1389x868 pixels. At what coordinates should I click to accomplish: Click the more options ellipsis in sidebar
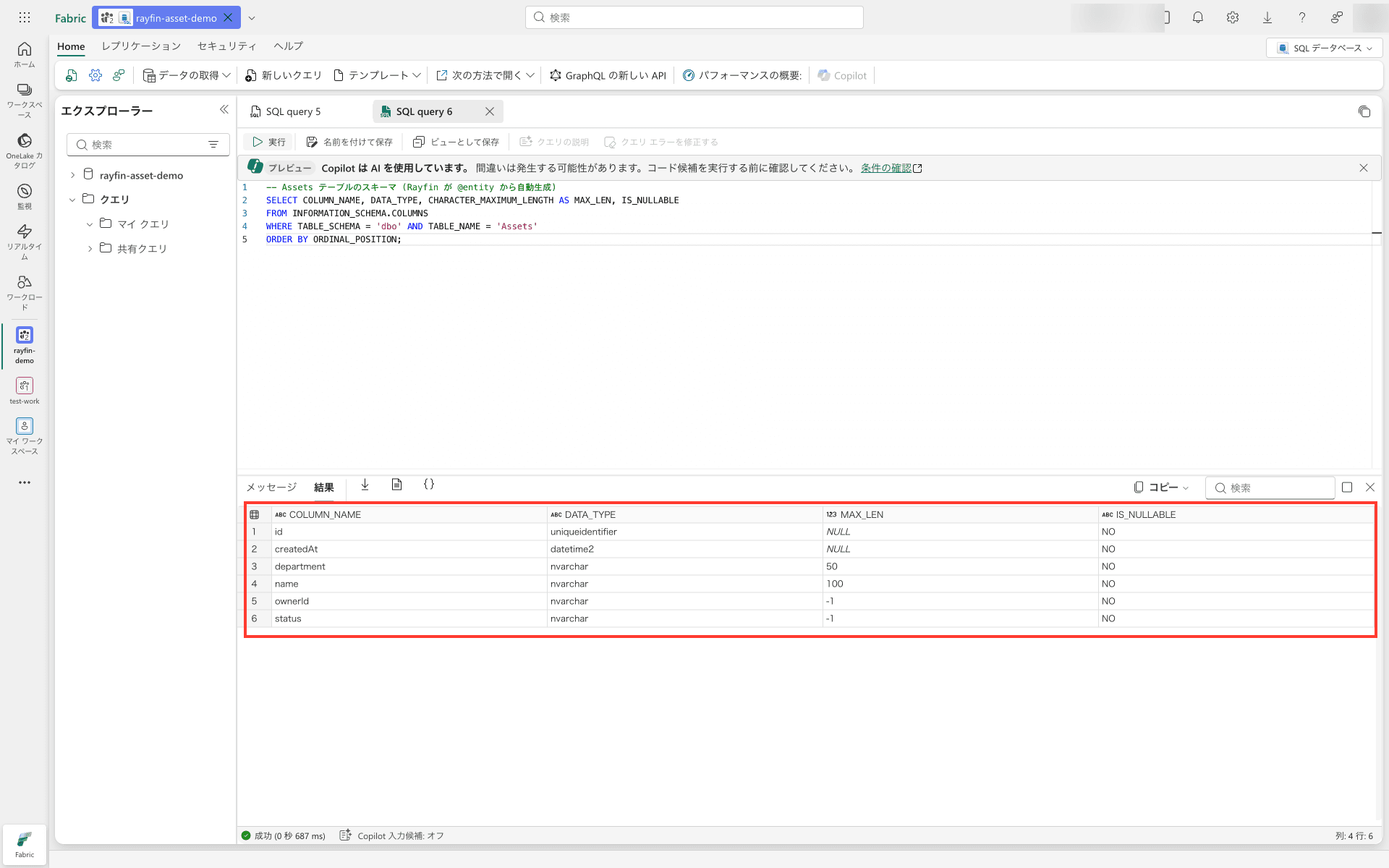click(25, 482)
